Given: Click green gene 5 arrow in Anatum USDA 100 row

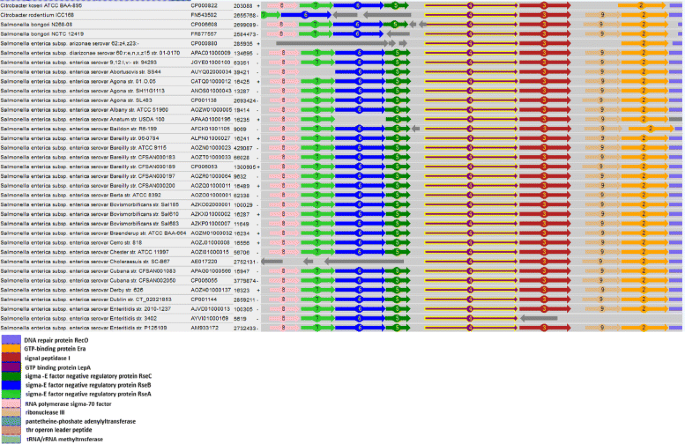Looking at the screenshot, I should tap(398, 119).
